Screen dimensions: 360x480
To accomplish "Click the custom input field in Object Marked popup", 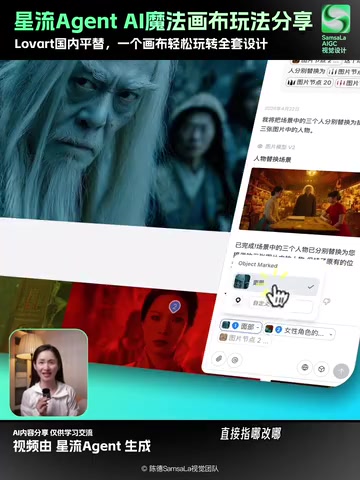I will coord(281,305).
